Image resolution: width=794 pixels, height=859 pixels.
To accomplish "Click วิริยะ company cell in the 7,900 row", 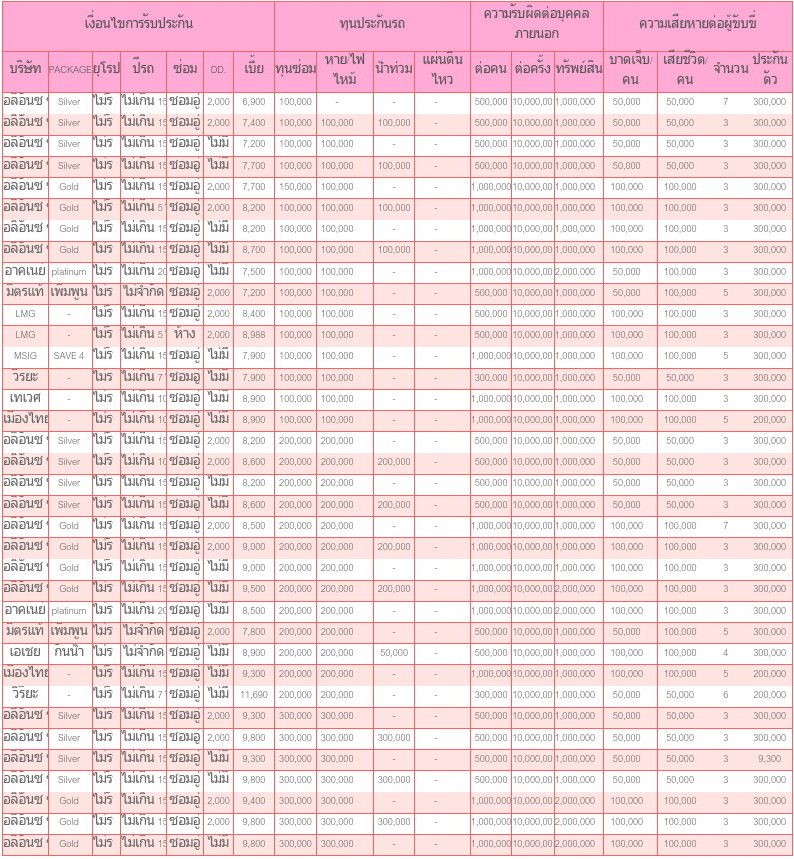I will [25, 377].
